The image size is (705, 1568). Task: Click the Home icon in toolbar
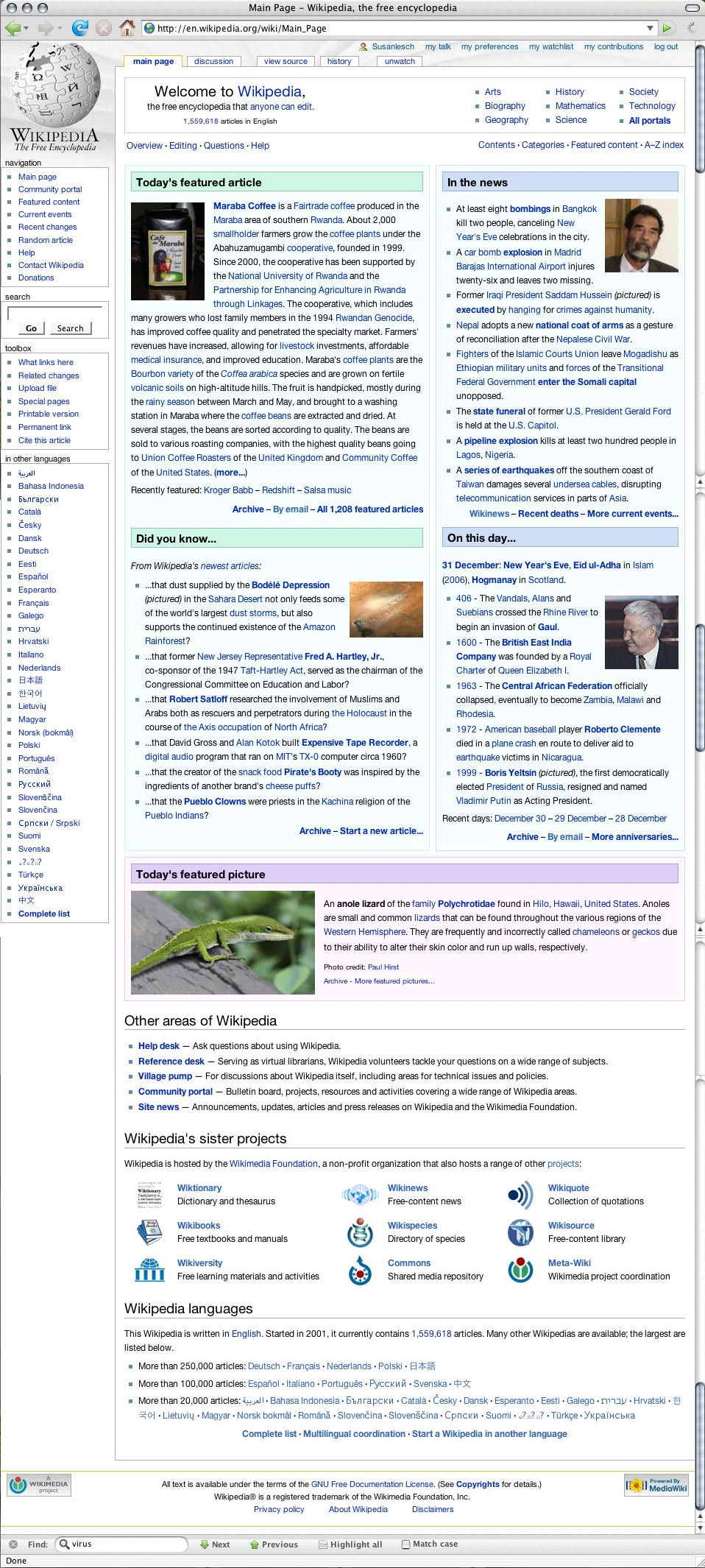pos(127,28)
